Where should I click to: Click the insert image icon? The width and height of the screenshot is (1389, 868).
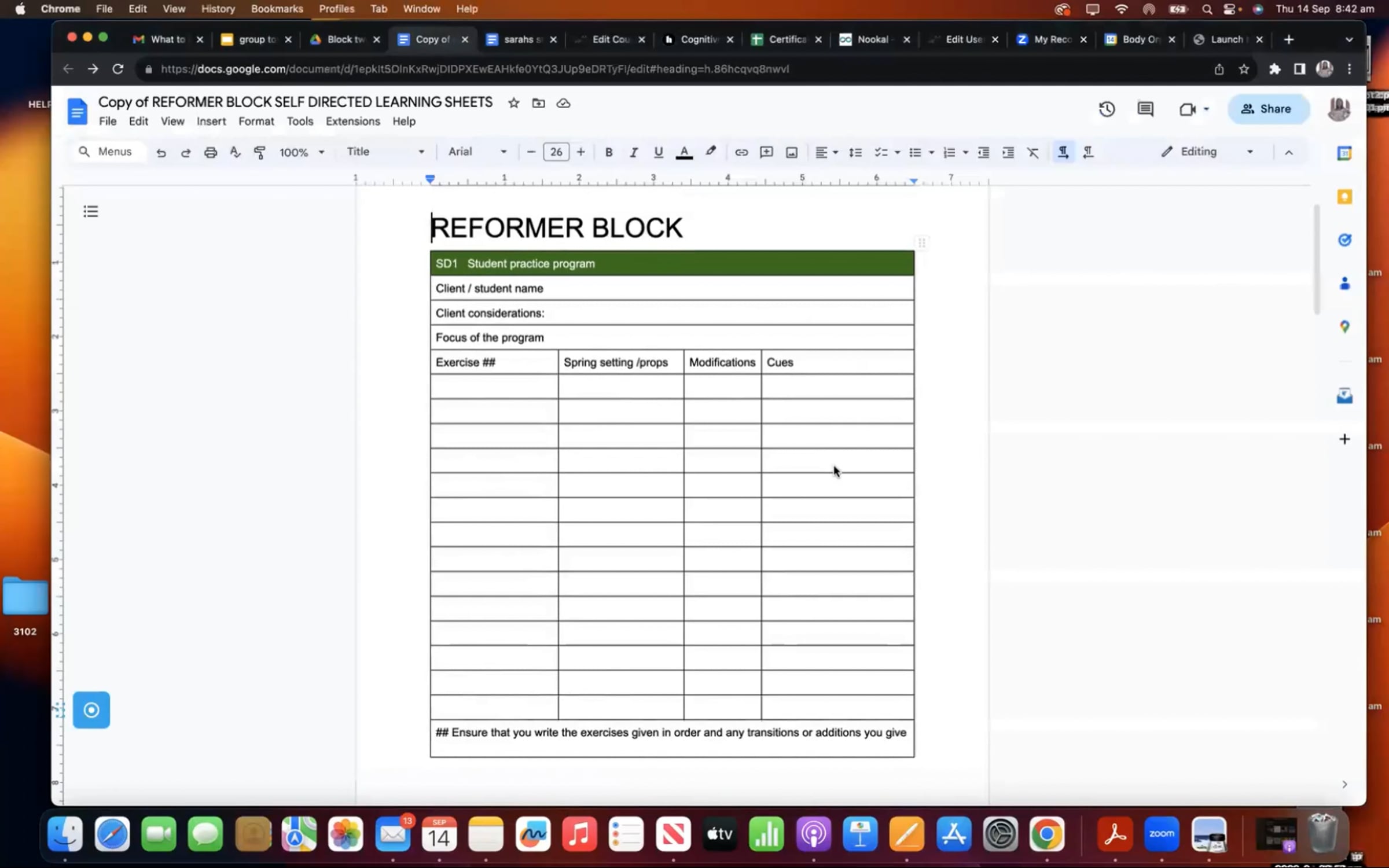point(791,152)
